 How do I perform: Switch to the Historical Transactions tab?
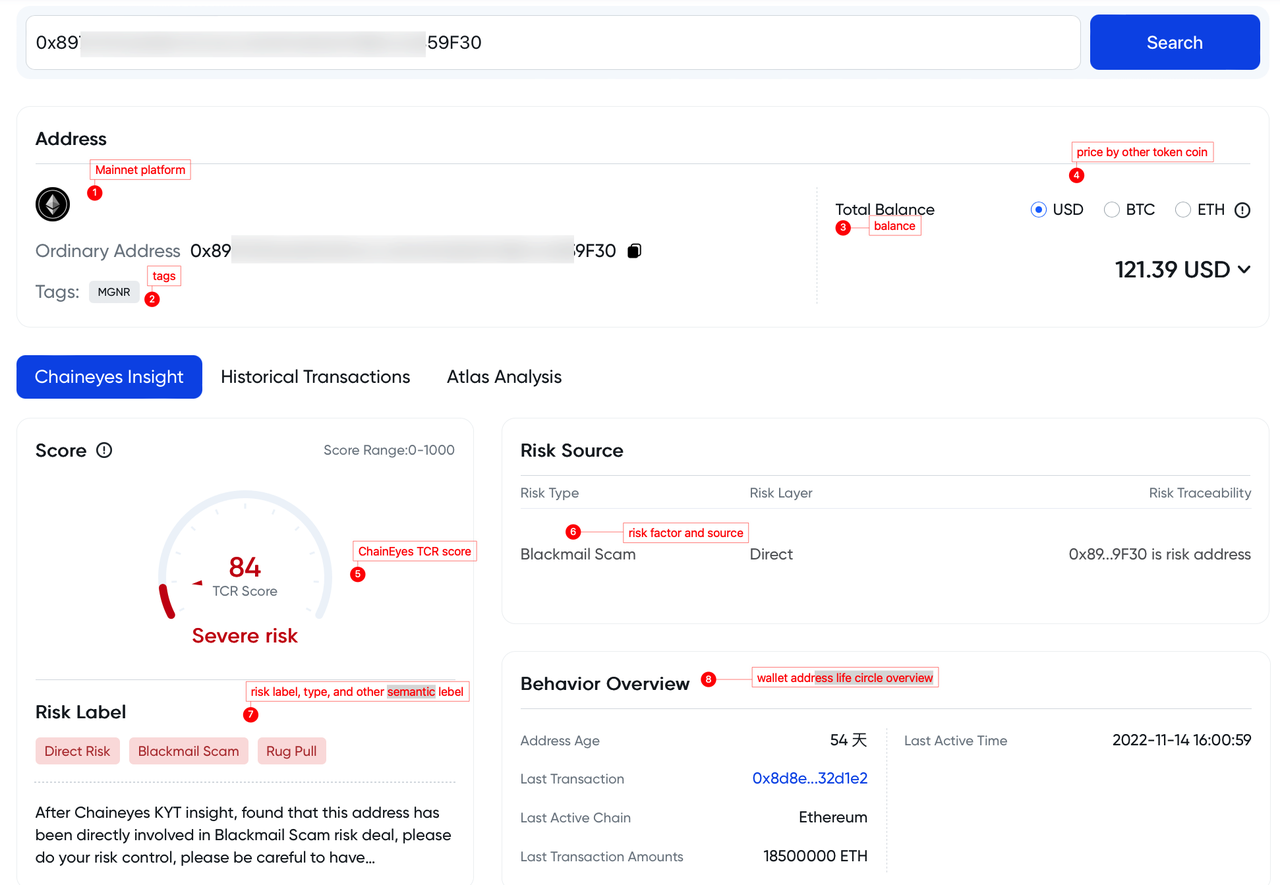[315, 377]
